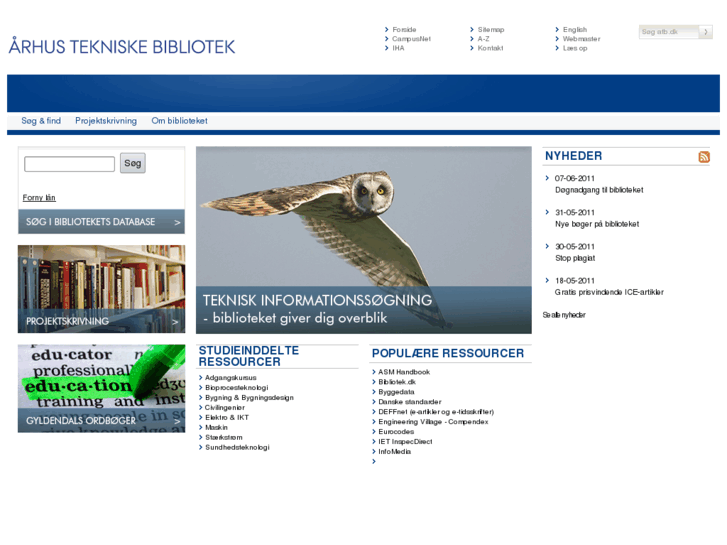727x545 pixels.
Task: Open Teknisk Informationssøgning owl banner
Action: pyautogui.click(x=364, y=240)
